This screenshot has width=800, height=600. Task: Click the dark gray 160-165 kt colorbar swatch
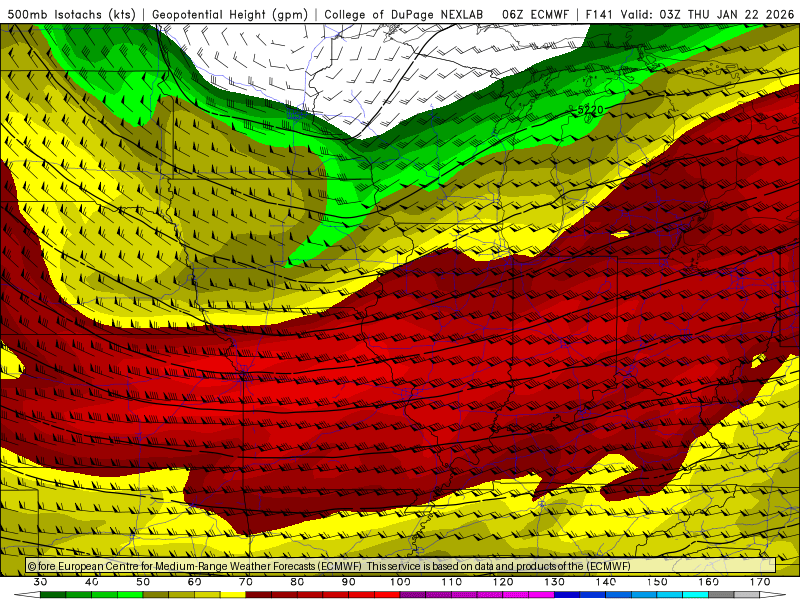pyautogui.click(x=721, y=595)
